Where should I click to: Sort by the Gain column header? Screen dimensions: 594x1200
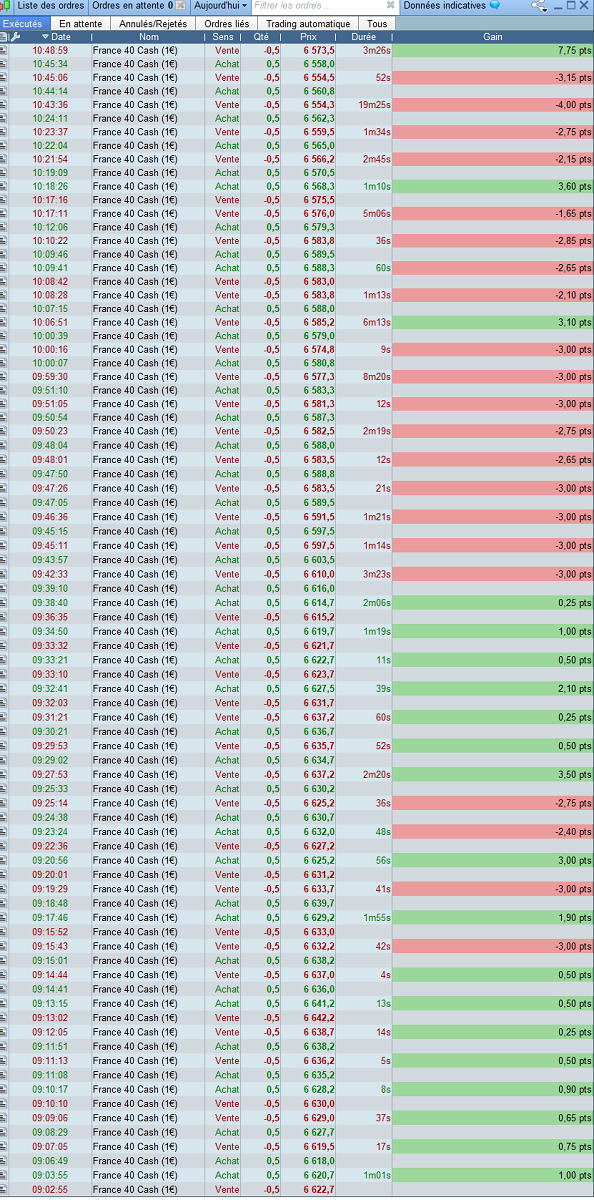pyautogui.click(x=493, y=37)
